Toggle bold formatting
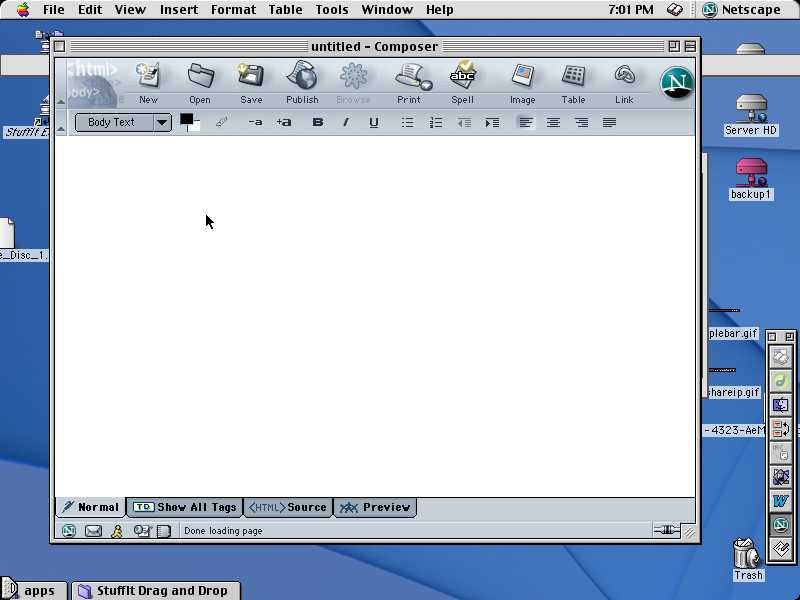This screenshot has width=800, height=600. tap(318, 123)
